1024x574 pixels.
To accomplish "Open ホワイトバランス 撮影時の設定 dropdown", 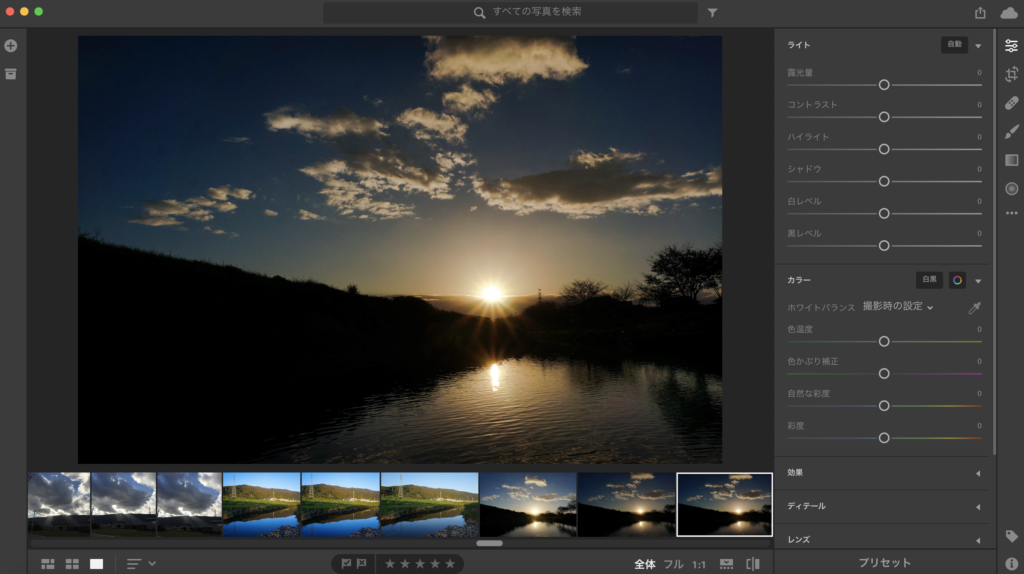I will click(x=898, y=306).
